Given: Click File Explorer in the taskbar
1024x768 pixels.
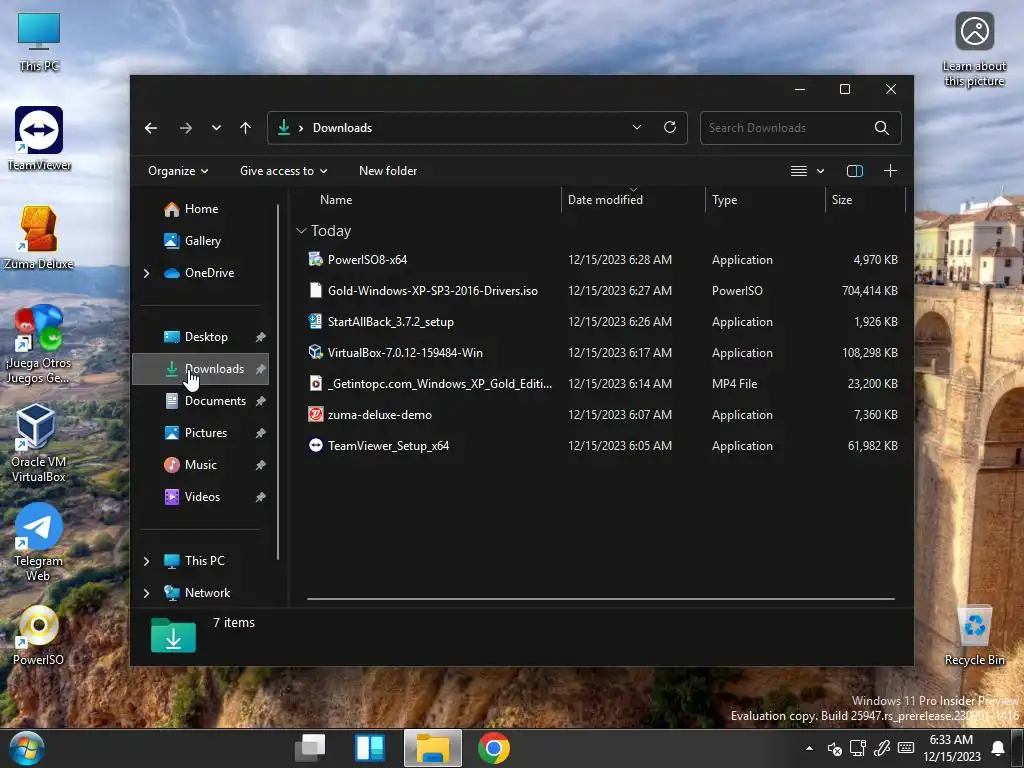Looking at the screenshot, I should click(432, 748).
